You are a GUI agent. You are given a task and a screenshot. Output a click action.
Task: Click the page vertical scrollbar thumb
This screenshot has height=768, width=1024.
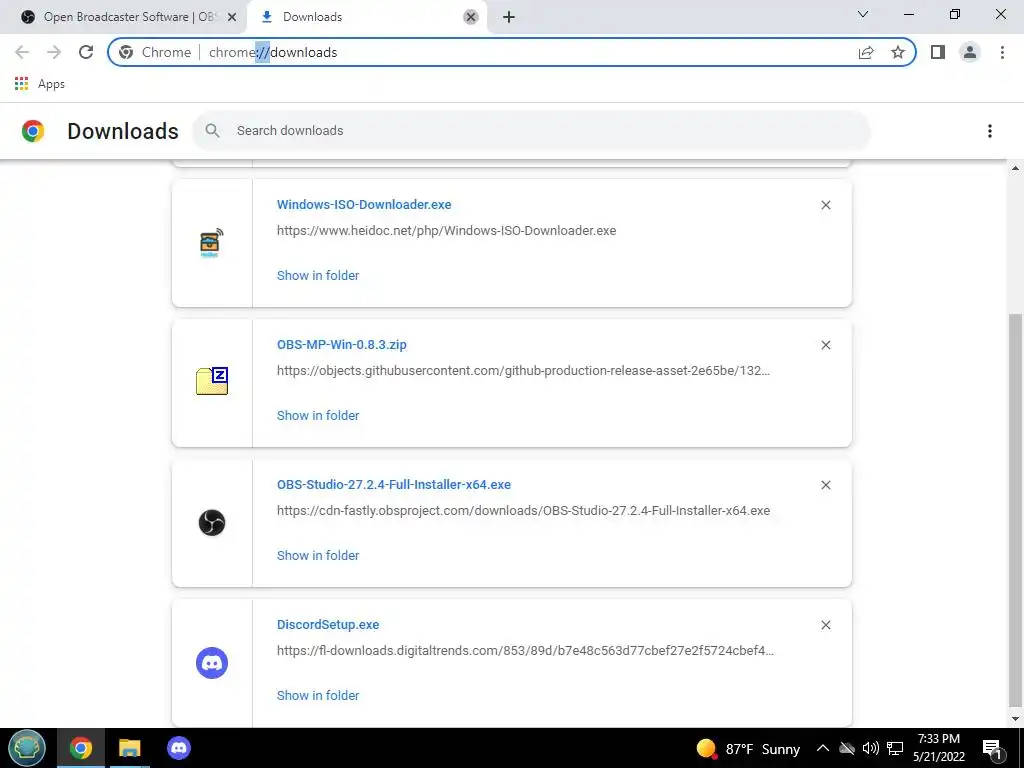(x=1015, y=509)
